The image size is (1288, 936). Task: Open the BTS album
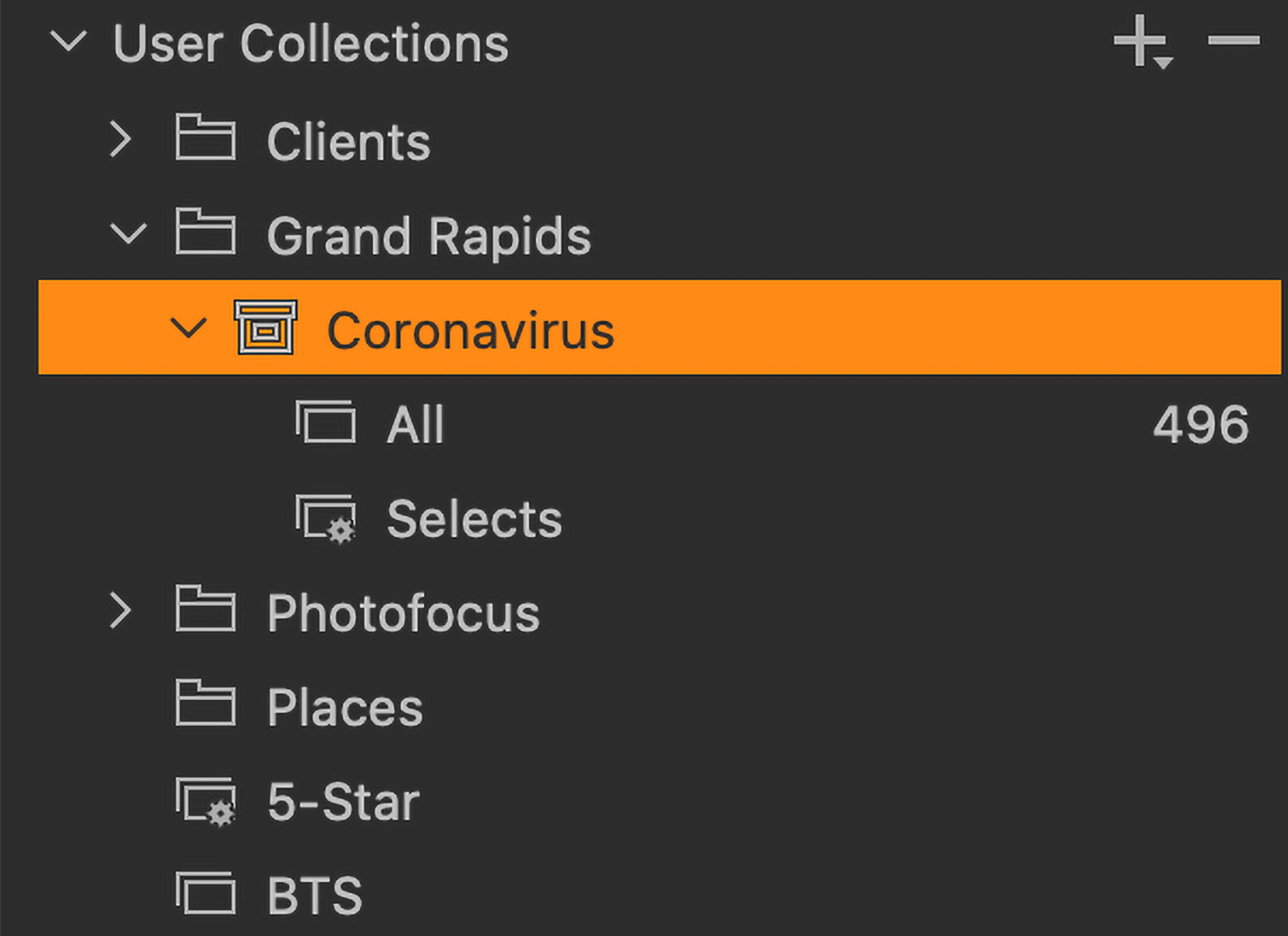click(314, 896)
